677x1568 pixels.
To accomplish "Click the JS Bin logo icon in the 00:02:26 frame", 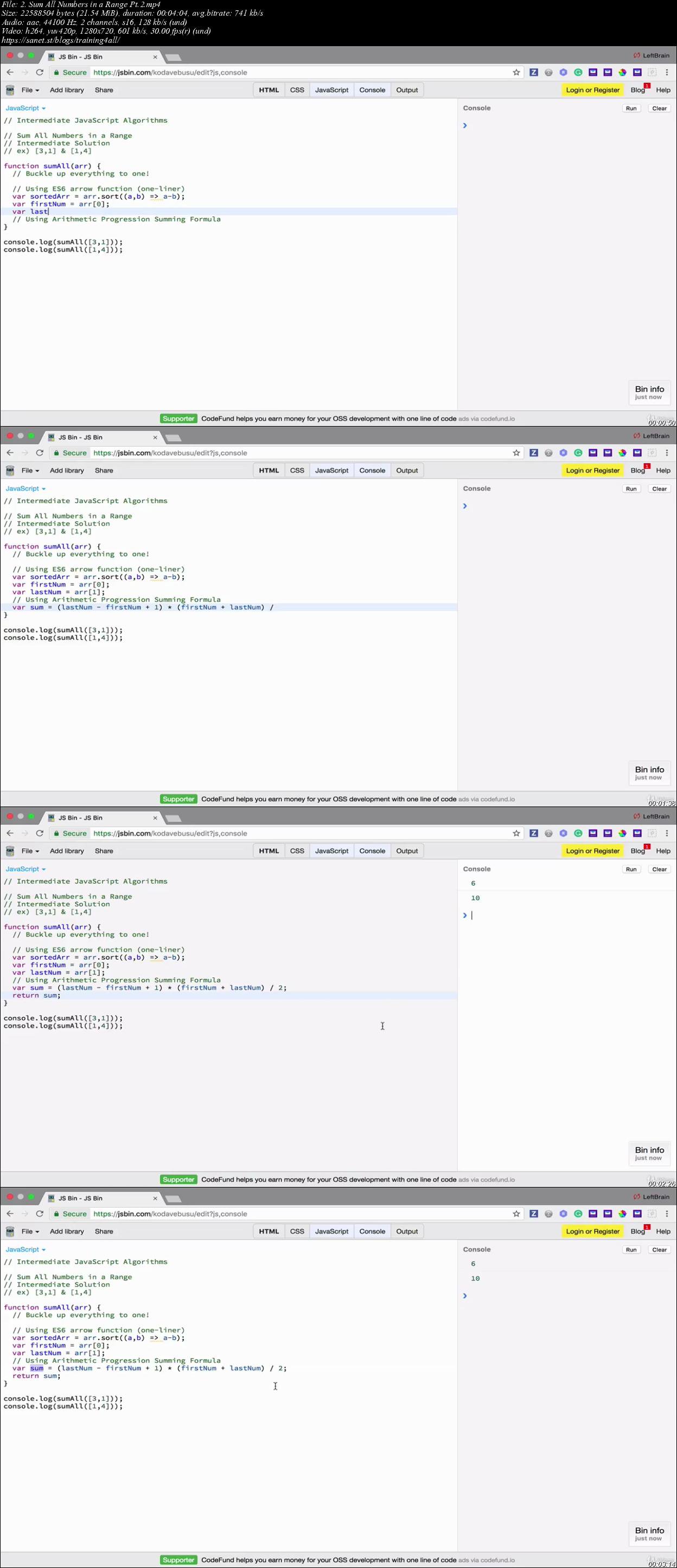I will pyautogui.click(x=10, y=851).
